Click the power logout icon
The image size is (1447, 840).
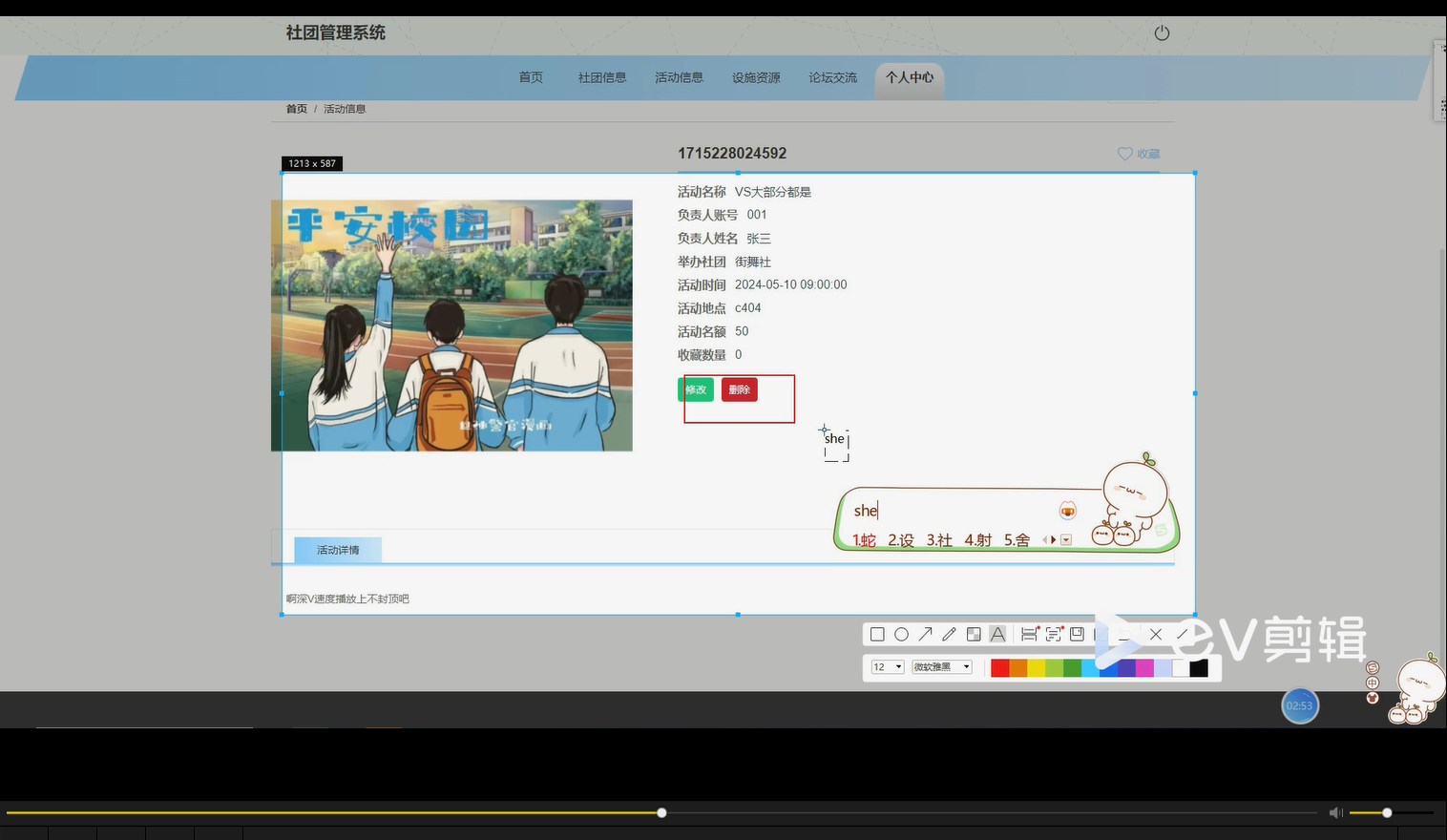click(x=1162, y=31)
